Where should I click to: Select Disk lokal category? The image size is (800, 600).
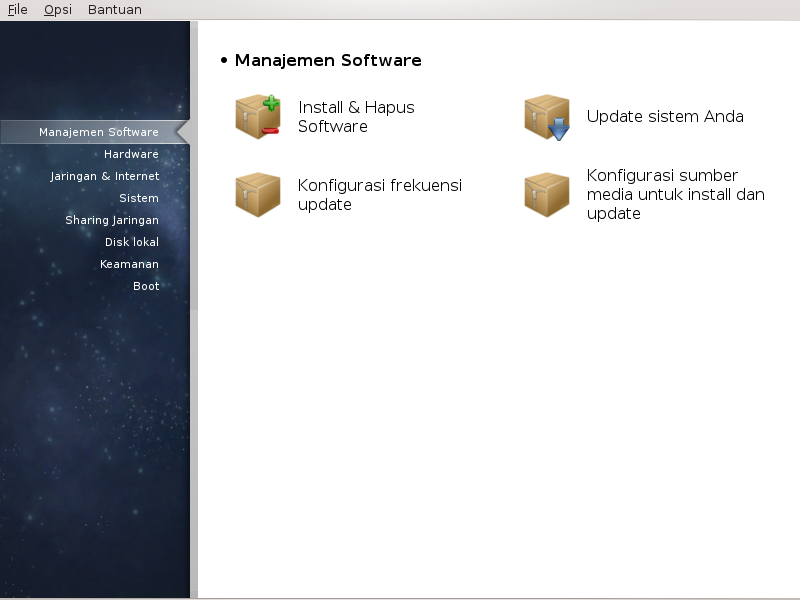pos(132,242)
